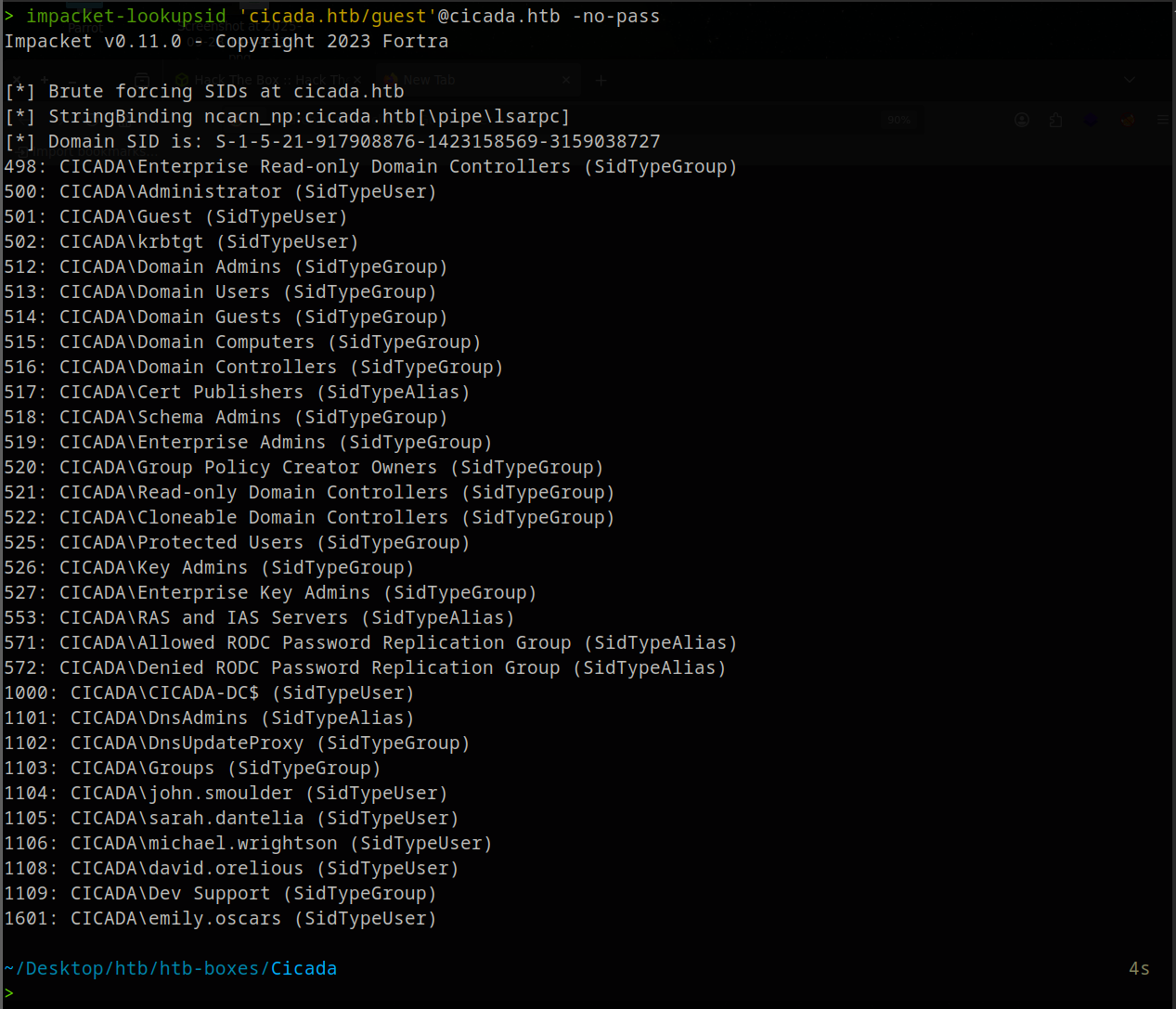This screenshot has width=1176, height=1009.
Task: Click the Brute forcing SIDs line
Action: 204,91
